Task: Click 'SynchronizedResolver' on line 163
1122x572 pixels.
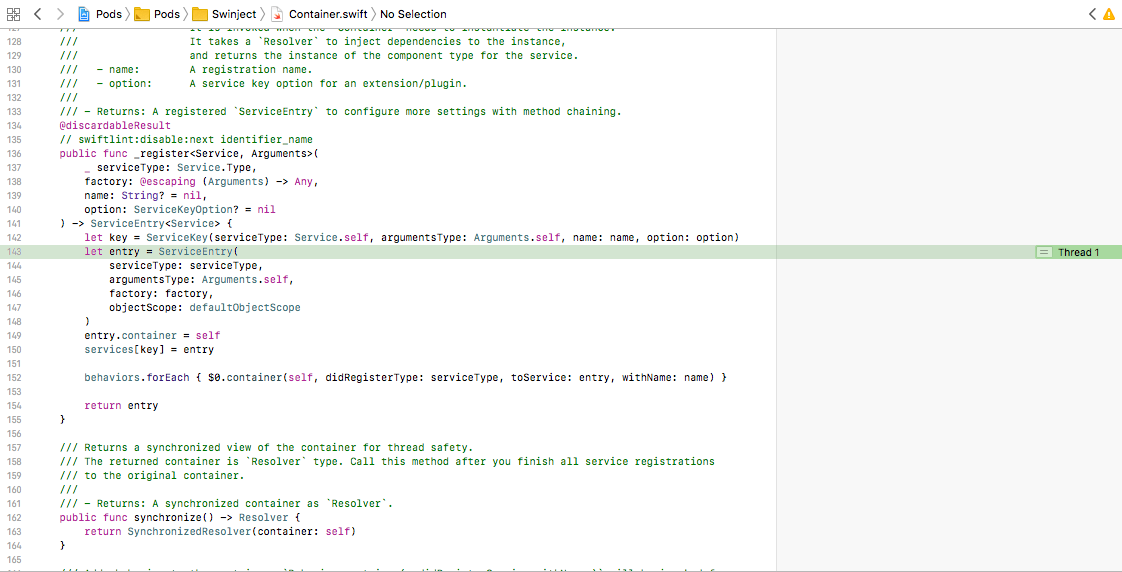Action: [189, 532]
